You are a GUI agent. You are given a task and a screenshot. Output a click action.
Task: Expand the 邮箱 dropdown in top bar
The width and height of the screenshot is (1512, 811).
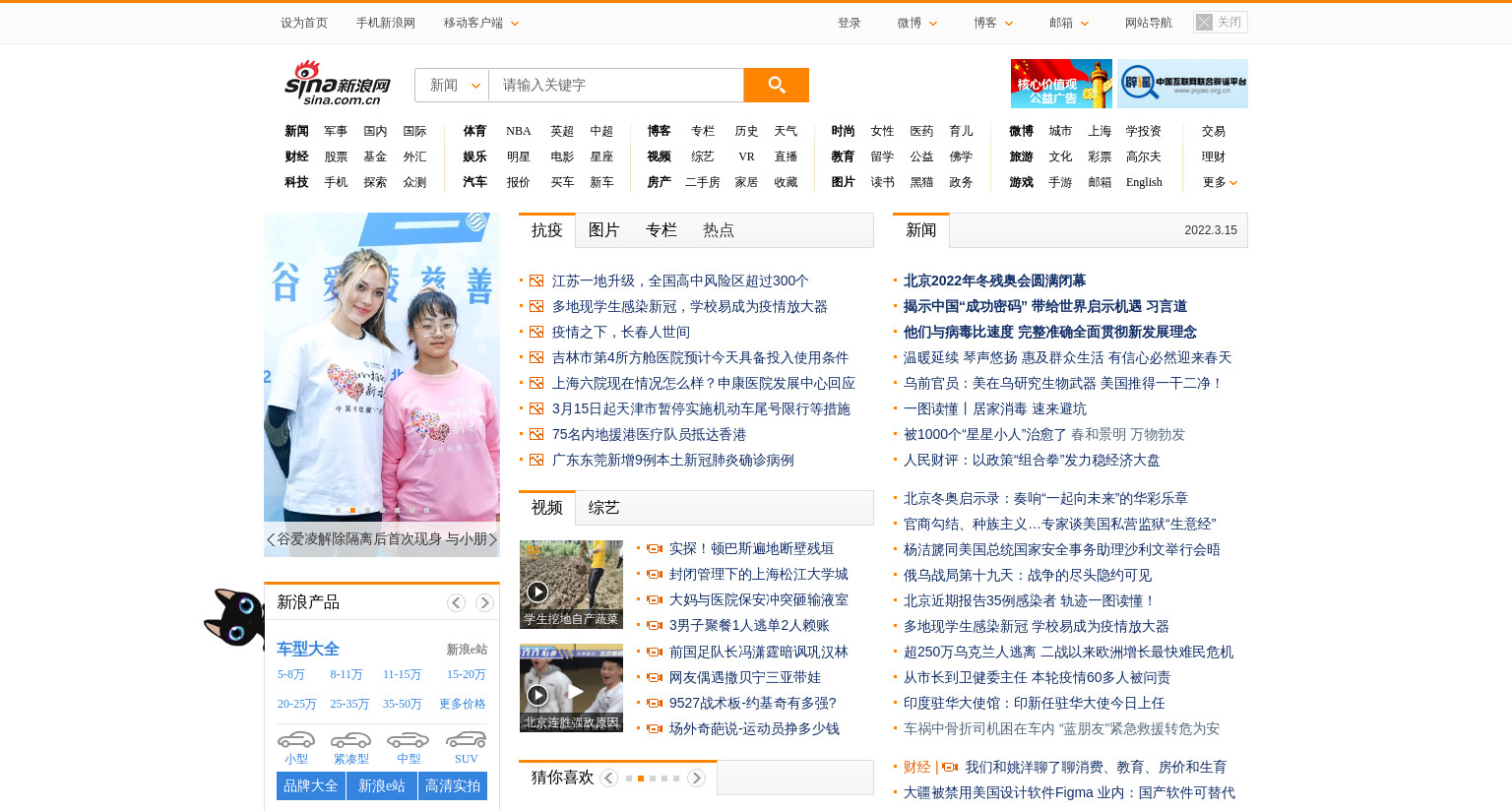click(1069, 23)
